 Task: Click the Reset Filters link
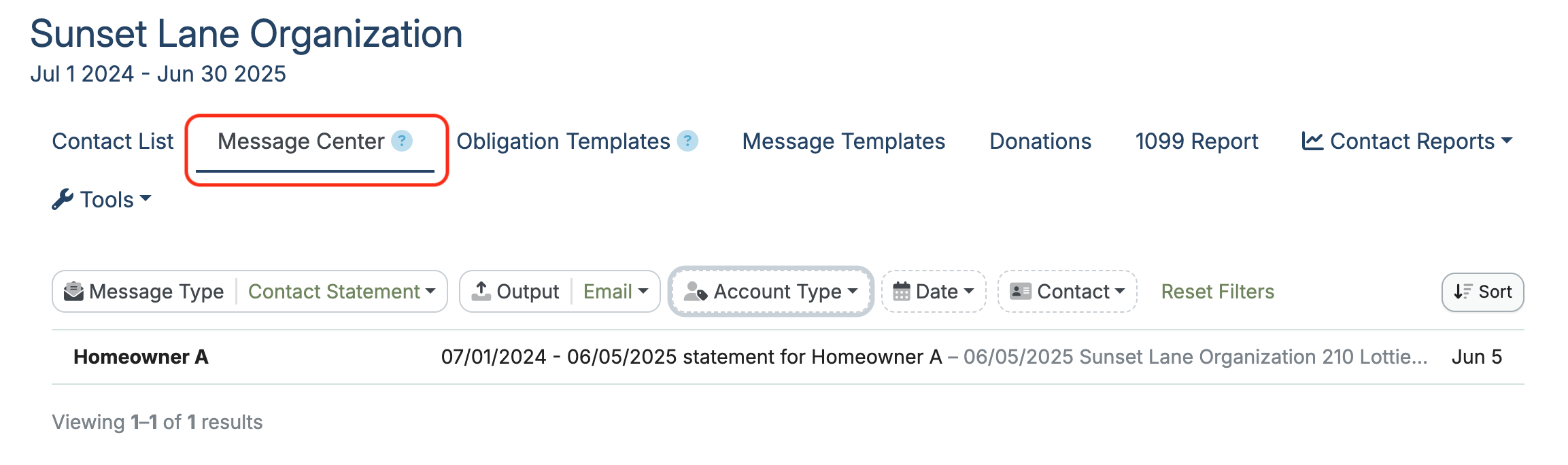pos(1217,292)
